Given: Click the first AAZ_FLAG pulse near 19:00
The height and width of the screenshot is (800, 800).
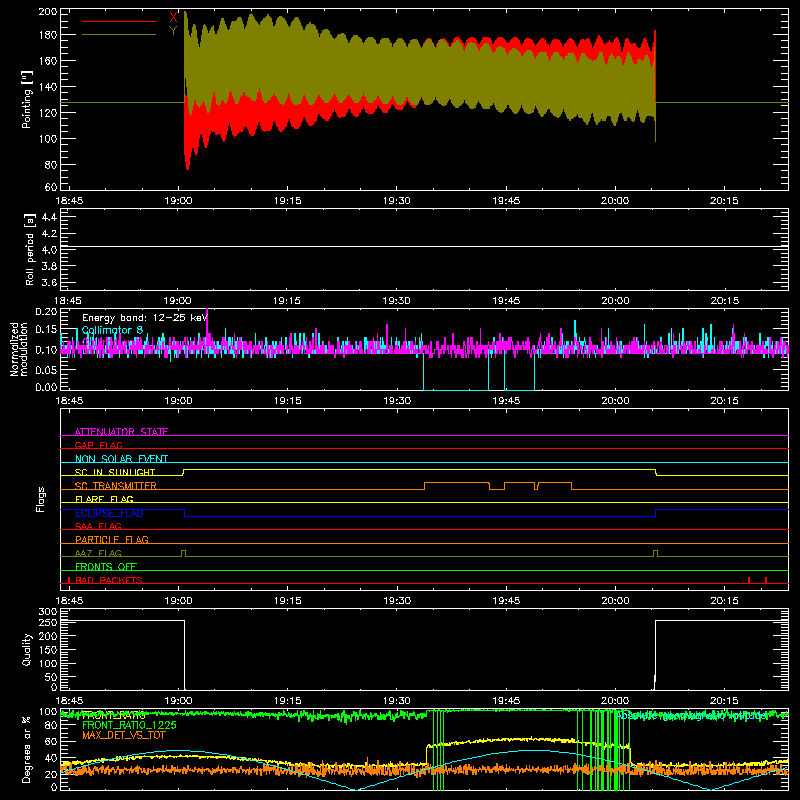Looking at the screenshot, I should pos(184,554).
